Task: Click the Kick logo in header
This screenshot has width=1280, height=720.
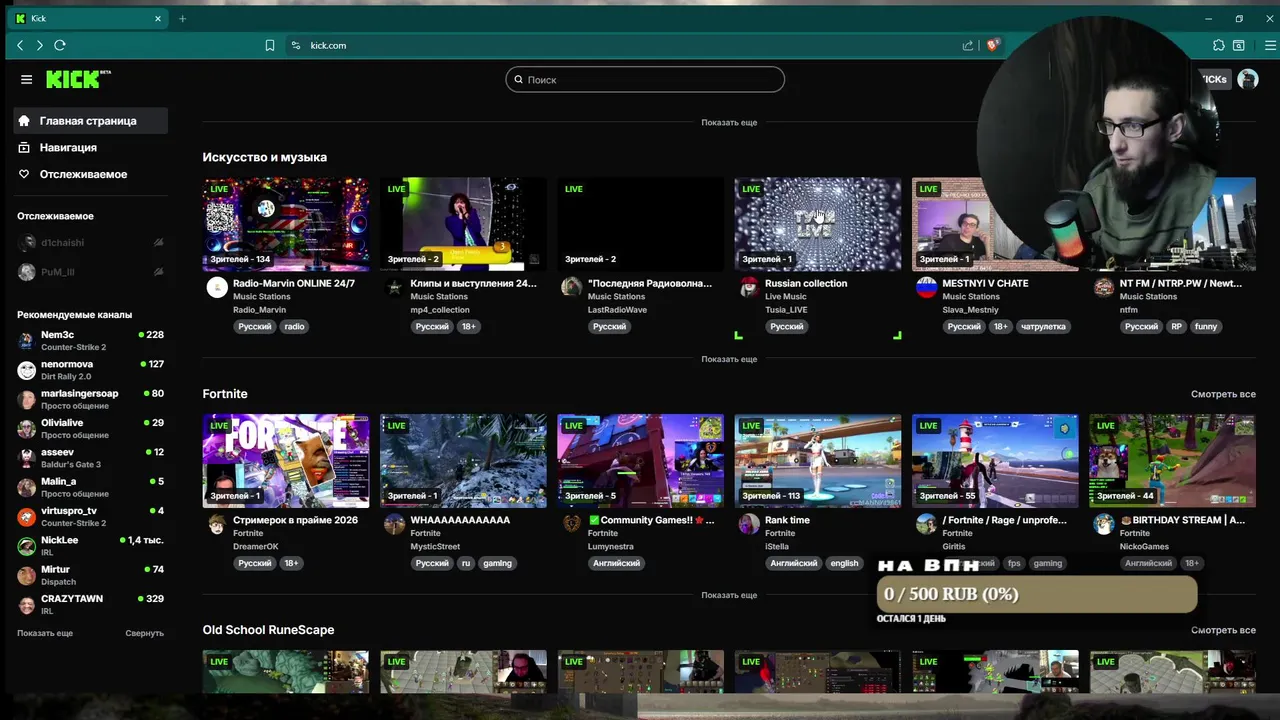Action: tap(77, 79)
